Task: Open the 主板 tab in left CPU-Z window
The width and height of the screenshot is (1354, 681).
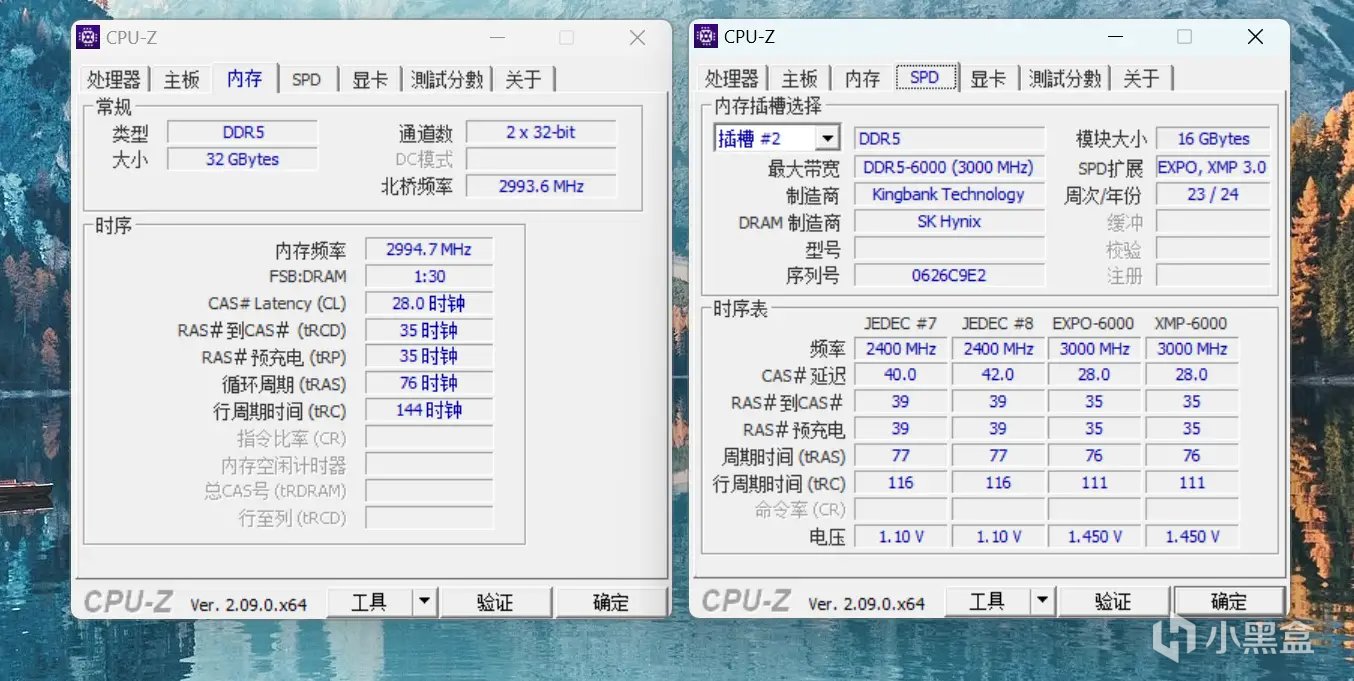Action: pos(182,80)
